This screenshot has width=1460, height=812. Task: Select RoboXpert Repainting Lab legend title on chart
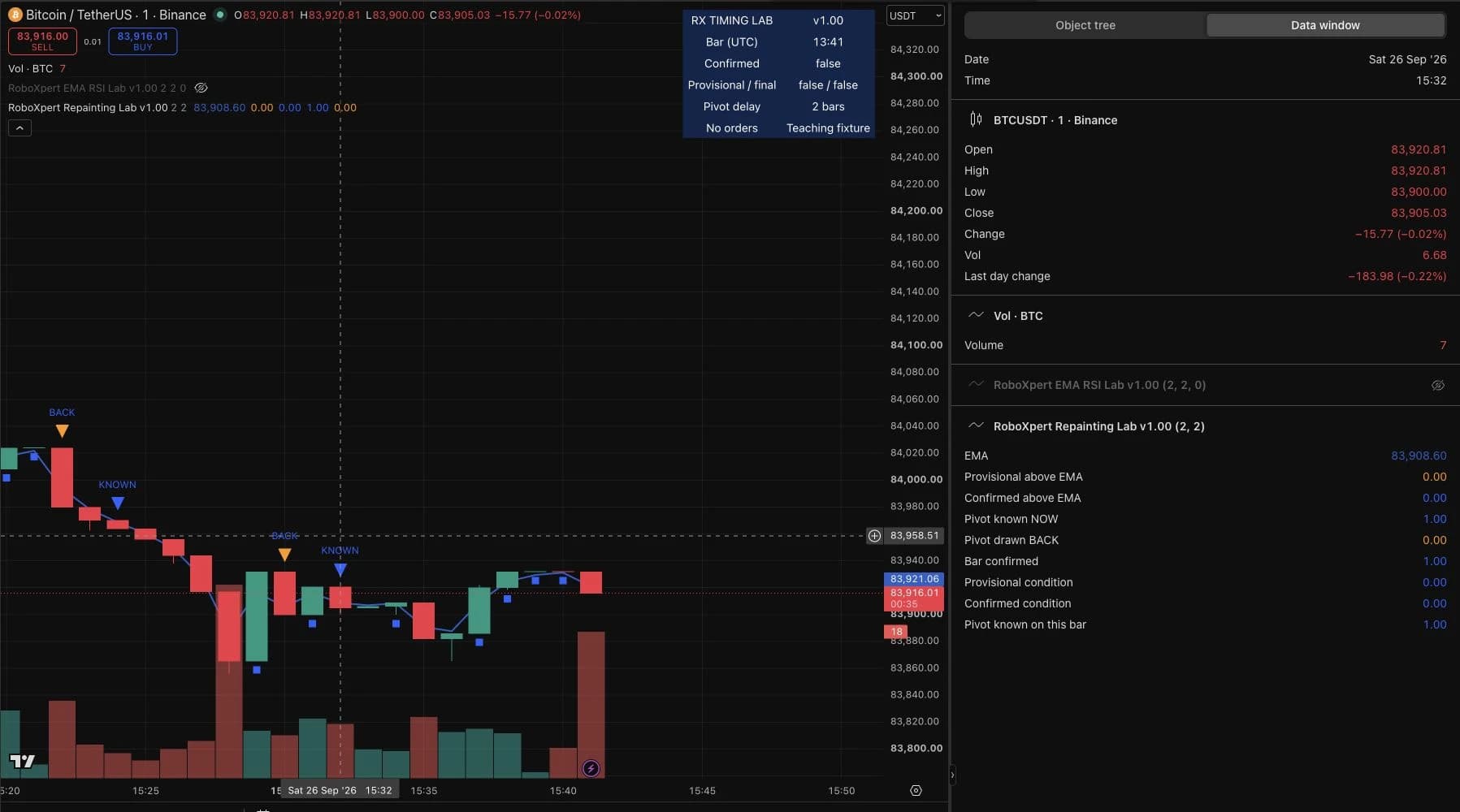pos(88,107)
